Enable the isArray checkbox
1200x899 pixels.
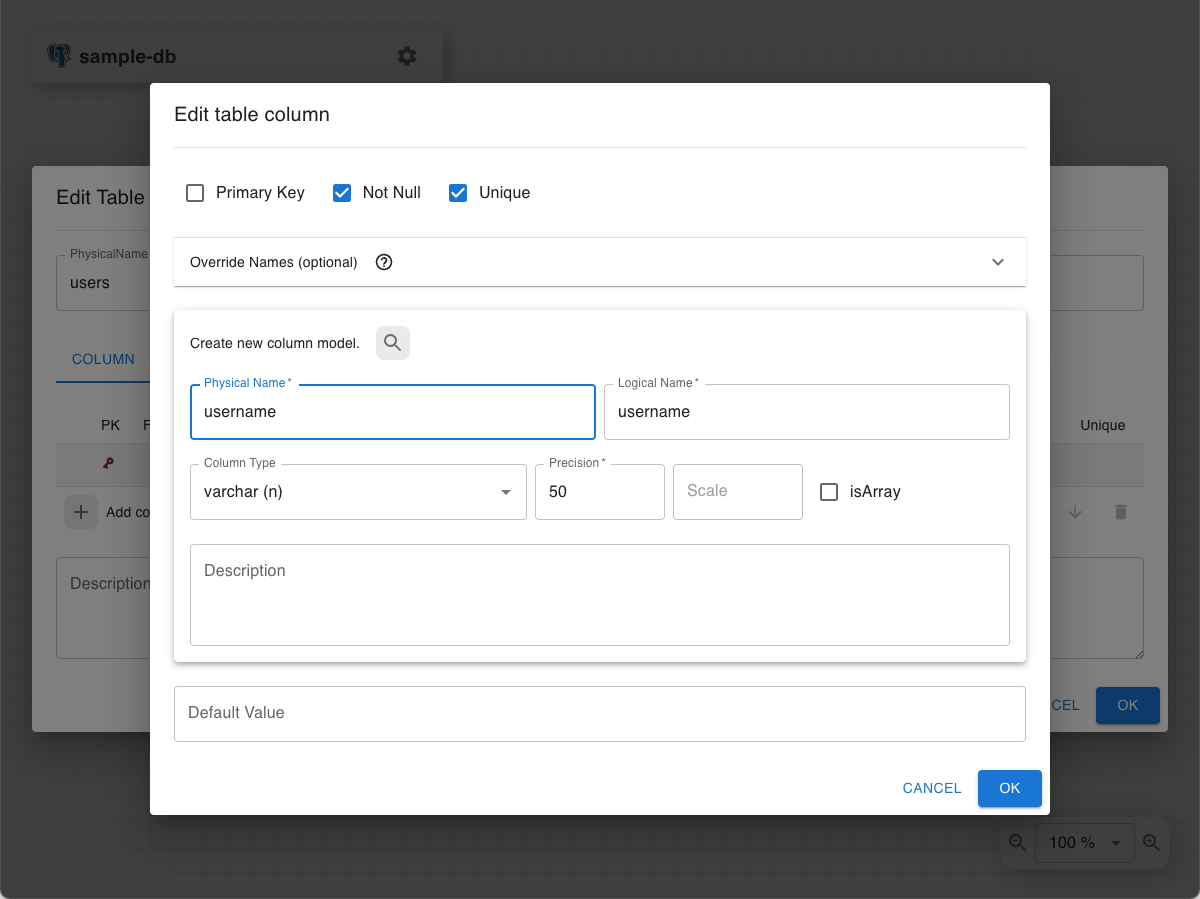(829, 492)
